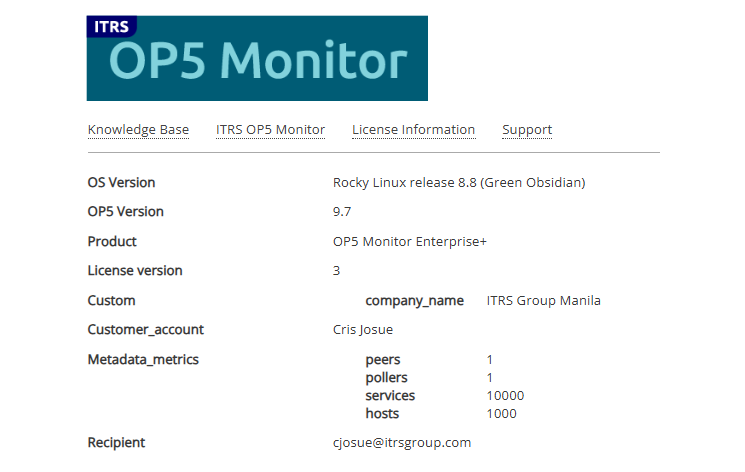This screenshot has width=745, height=472.
Task: Select the peers metric label
Action: point(383,360)
